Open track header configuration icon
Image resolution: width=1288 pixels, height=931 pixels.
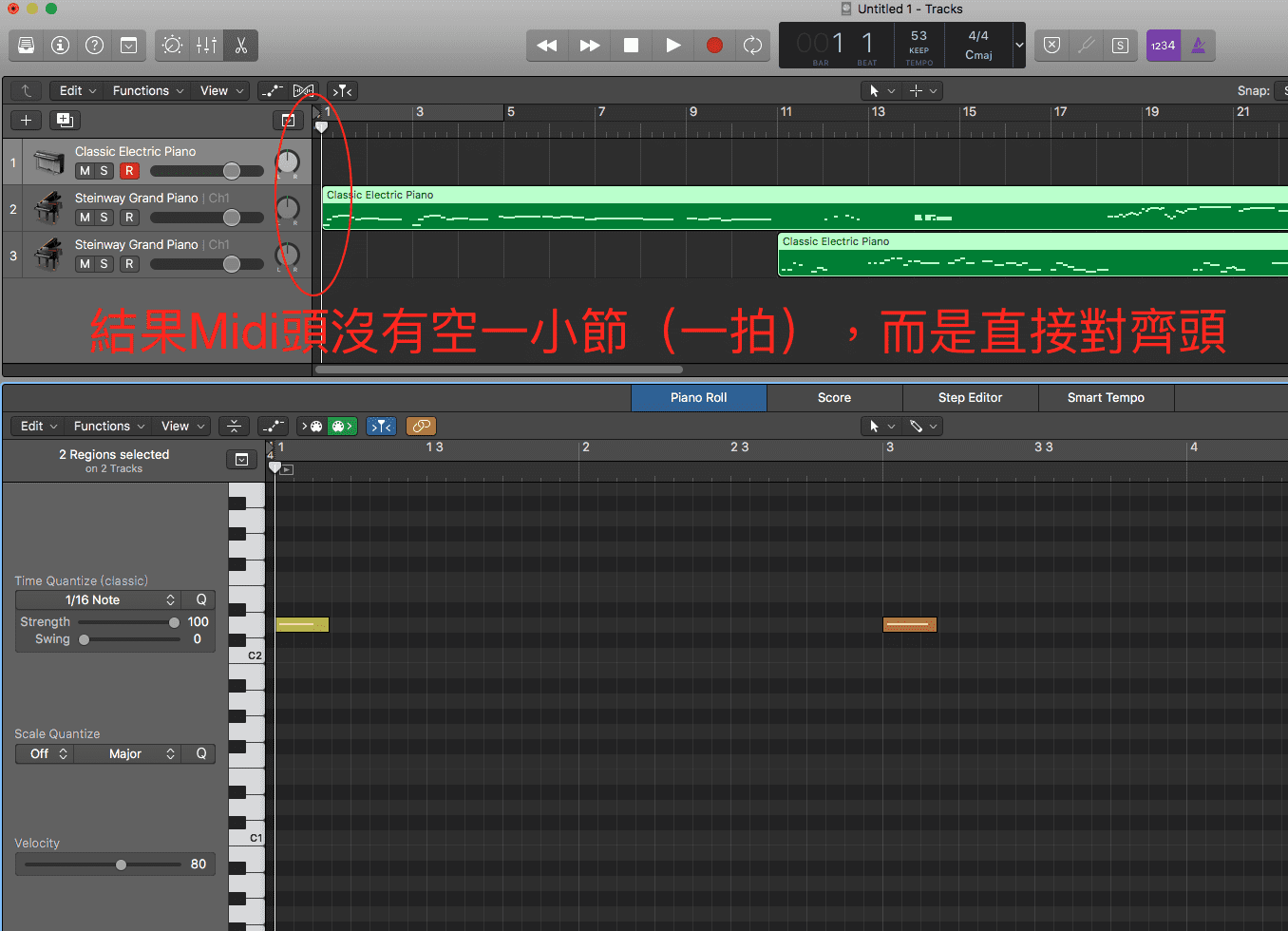pyautogui.click(x=288, y=120)
